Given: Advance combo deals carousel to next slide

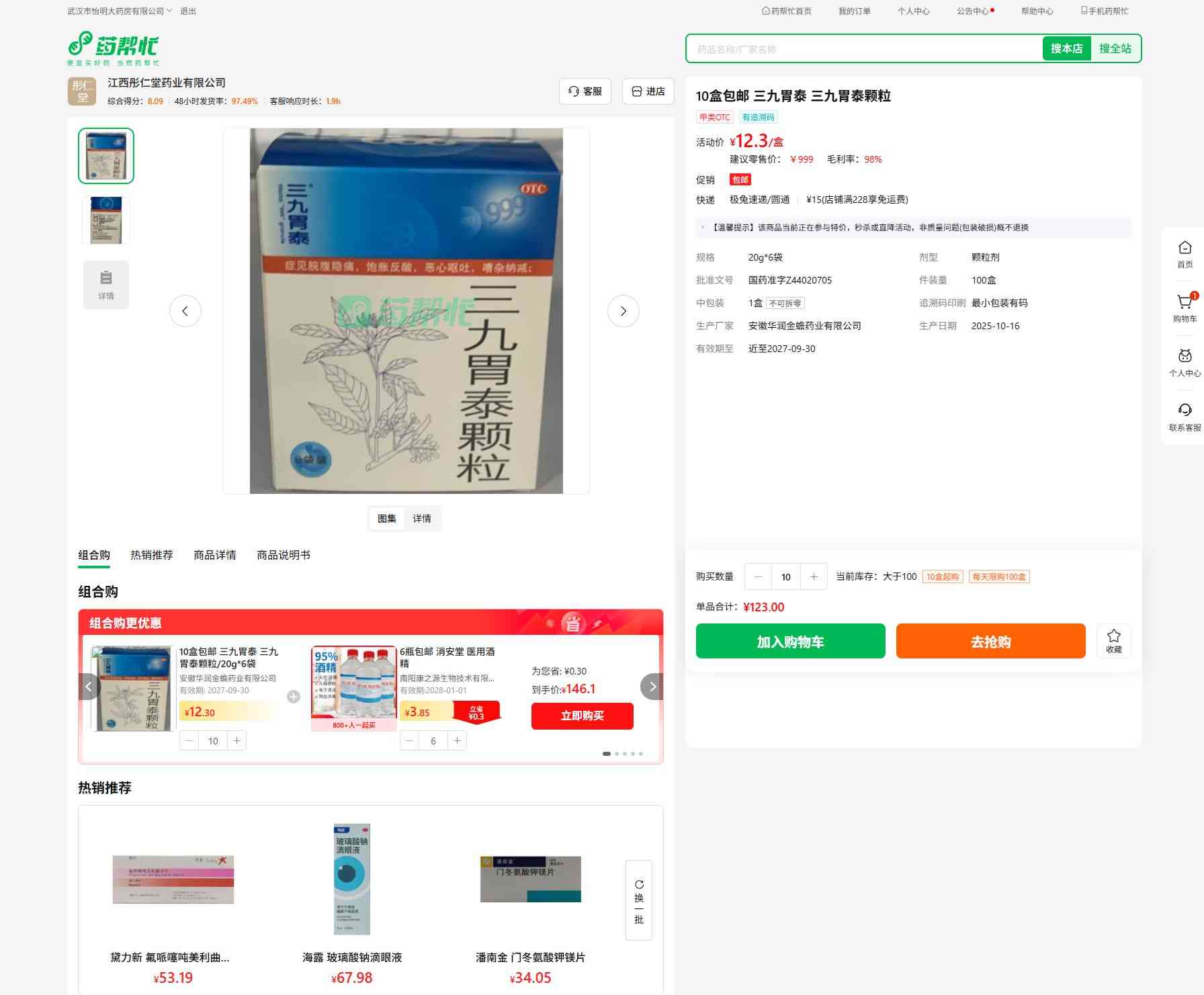Looking at the screenshot, I should pyautogui.click(x=652, y=687).
